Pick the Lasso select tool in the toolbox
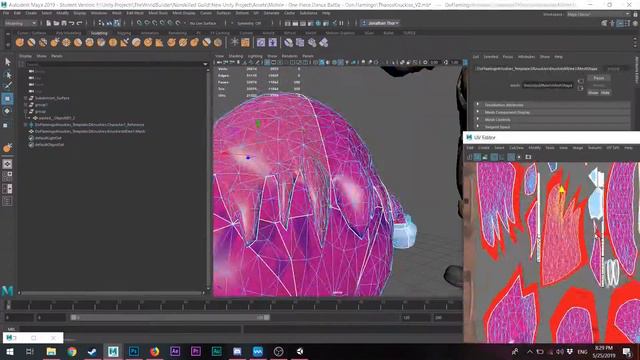 [x=7, y=75]
